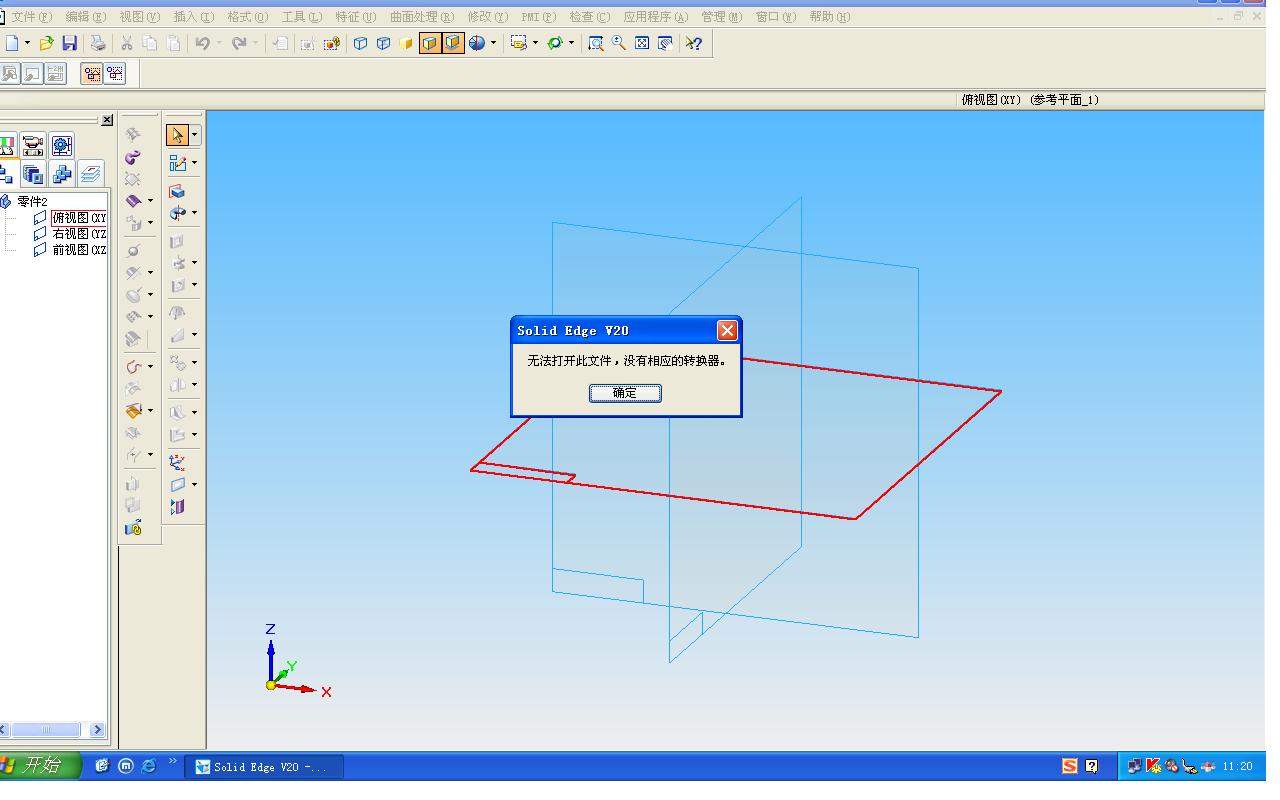1280x800 pixels.
Task: Select 右视图 (YZ) reference plane
Action: [79, 233]
